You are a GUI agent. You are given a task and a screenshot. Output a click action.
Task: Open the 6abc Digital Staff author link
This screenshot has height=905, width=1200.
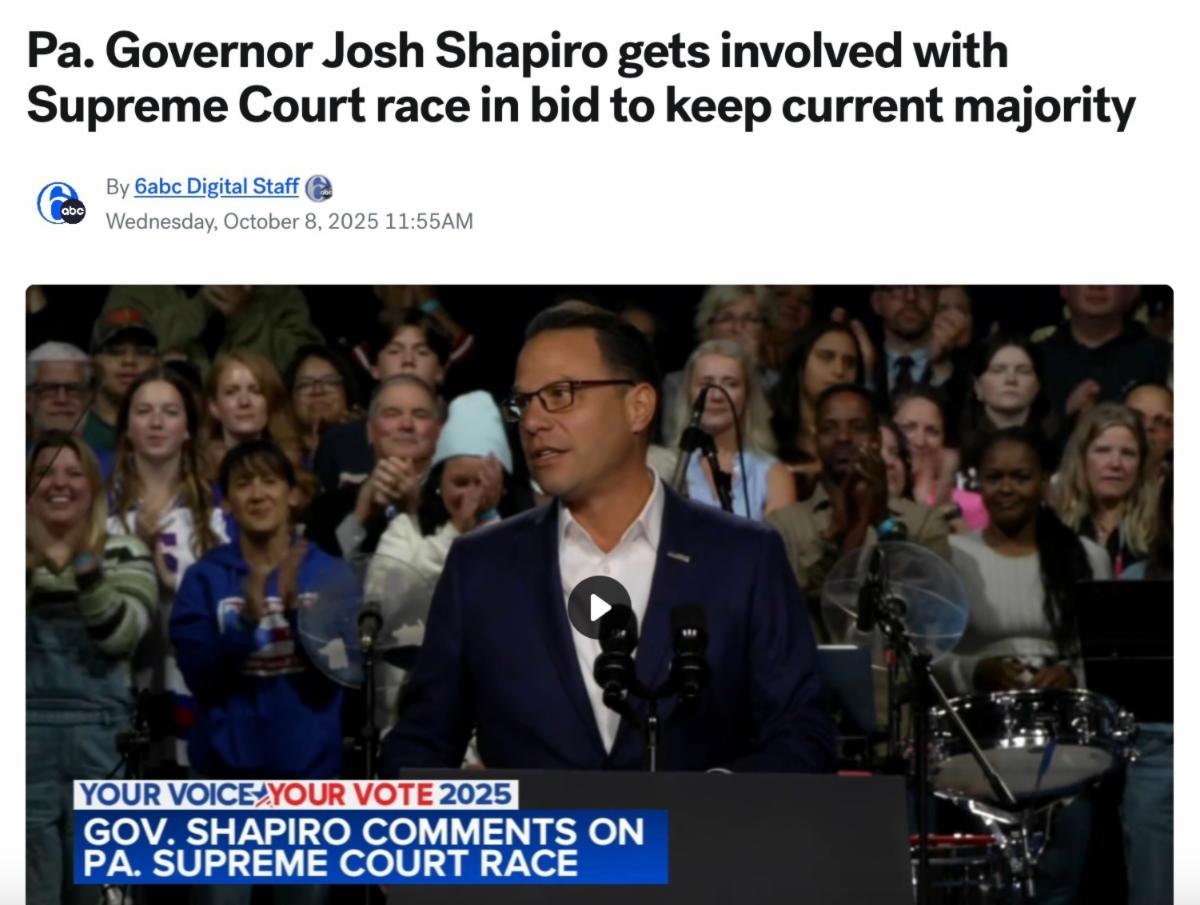click(x=216, y=187)
